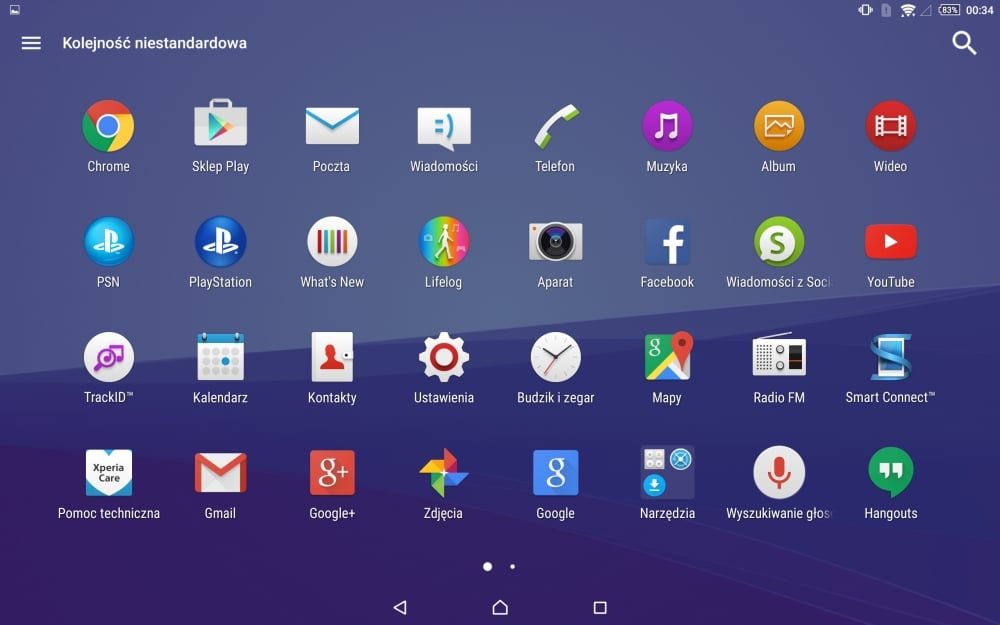Open the Album gallery app
Image resolution: width=1000 pixels, height=625 pixels.
(x=779, y=126)
